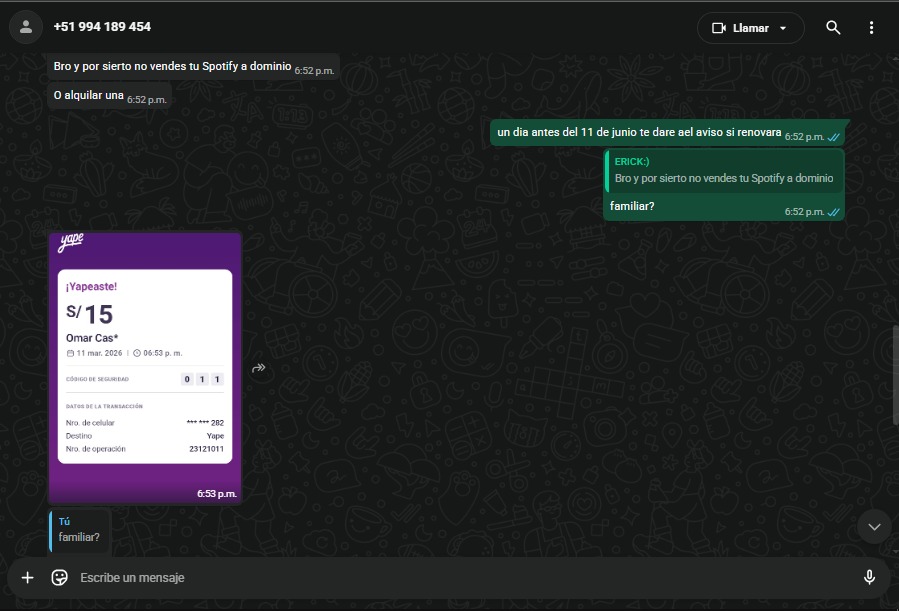The width and height of the screenshot is (899, 611).
Task: Open contact profile avatar in chat header
Action: click(x=26, y=27)
